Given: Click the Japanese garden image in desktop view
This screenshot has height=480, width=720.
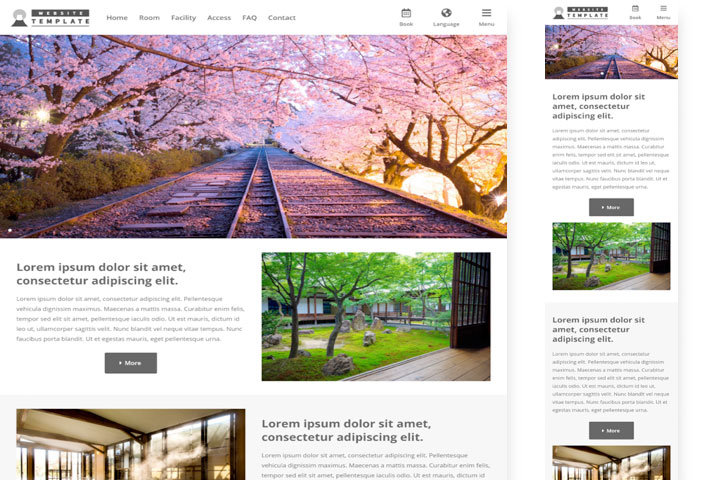Looking at the screenshot, I should [x=375, y=316].
